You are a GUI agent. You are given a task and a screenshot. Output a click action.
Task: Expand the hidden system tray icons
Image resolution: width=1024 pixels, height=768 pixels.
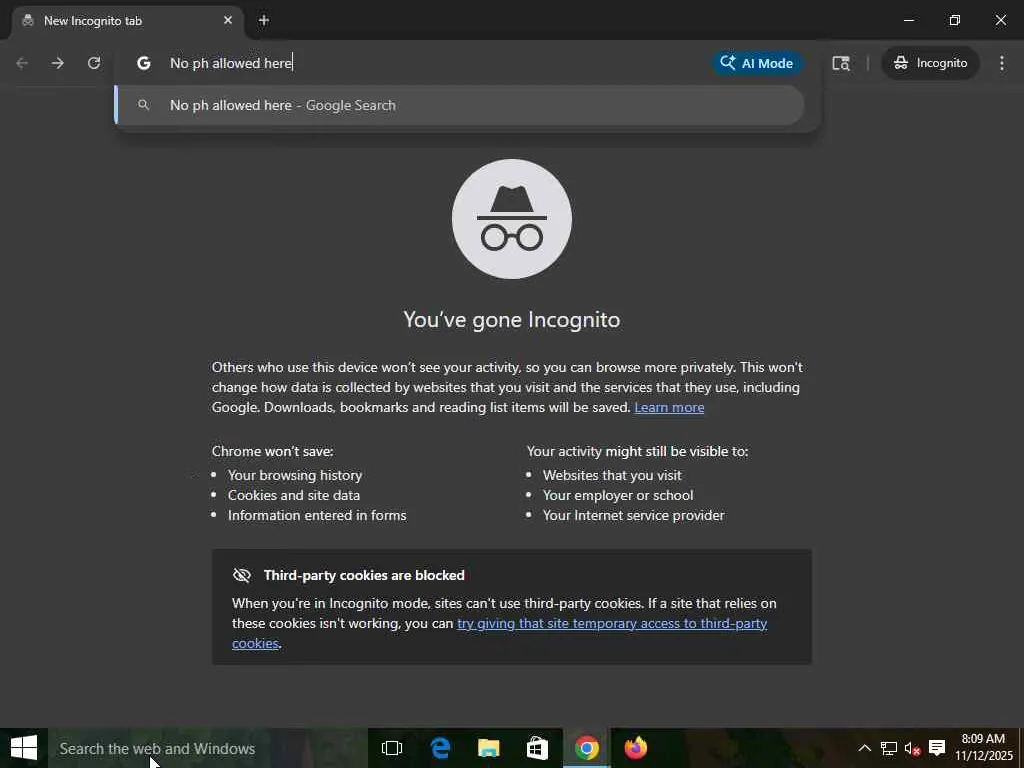865,748
